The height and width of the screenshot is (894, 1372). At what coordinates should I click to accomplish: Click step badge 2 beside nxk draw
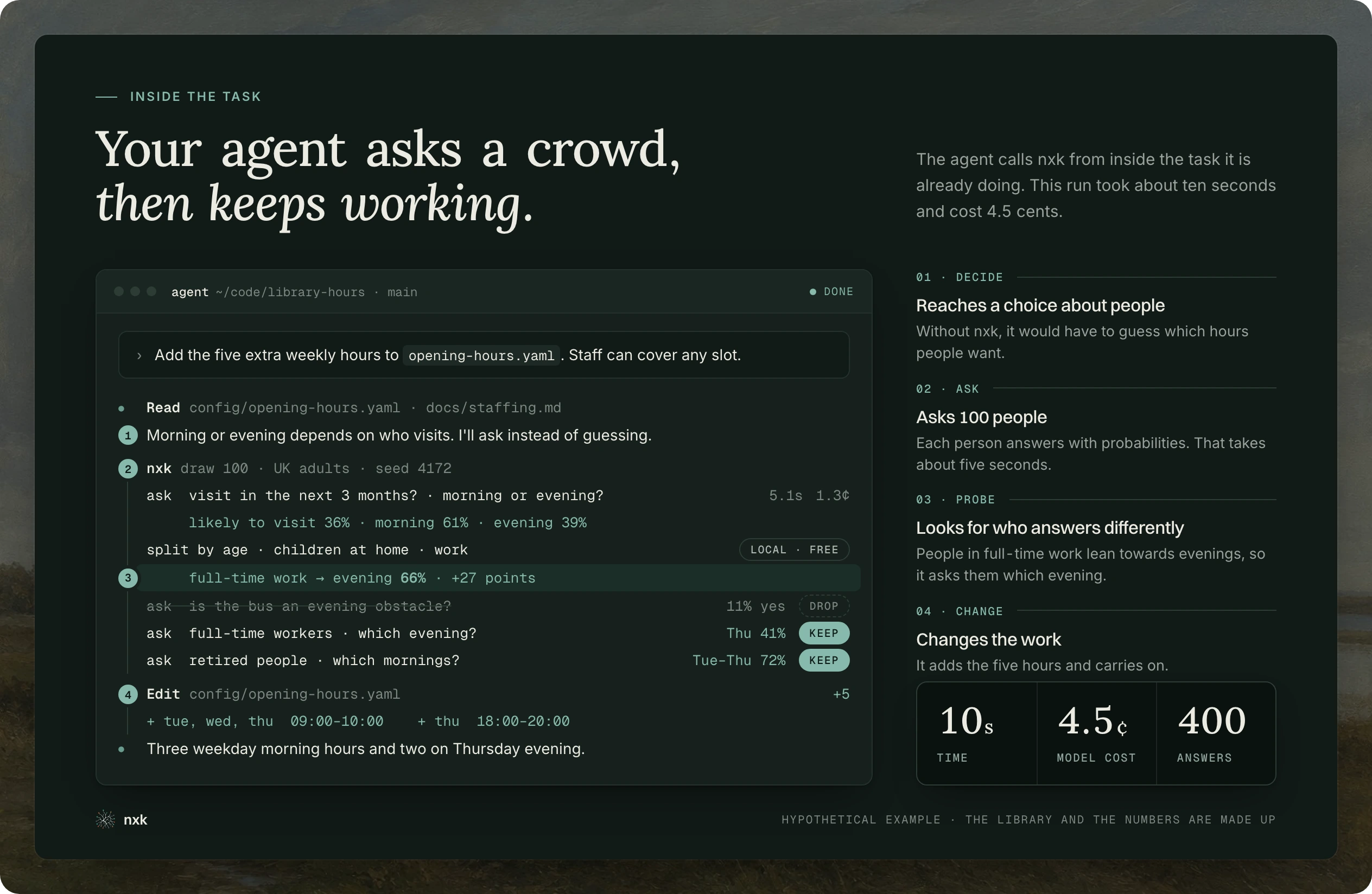[128, 469]
